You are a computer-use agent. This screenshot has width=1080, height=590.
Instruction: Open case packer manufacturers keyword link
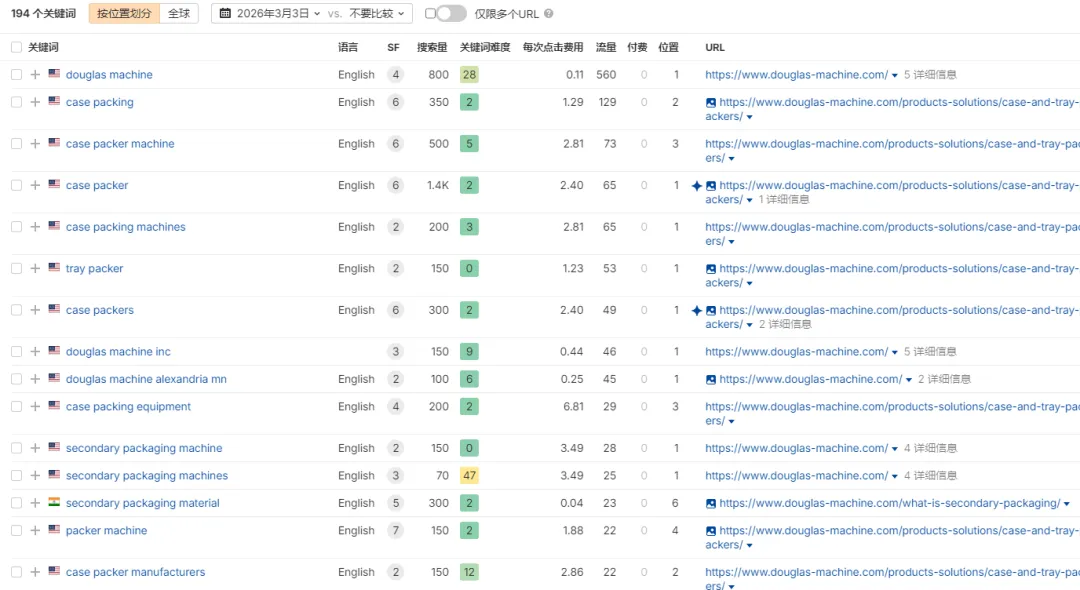[136, 572]
